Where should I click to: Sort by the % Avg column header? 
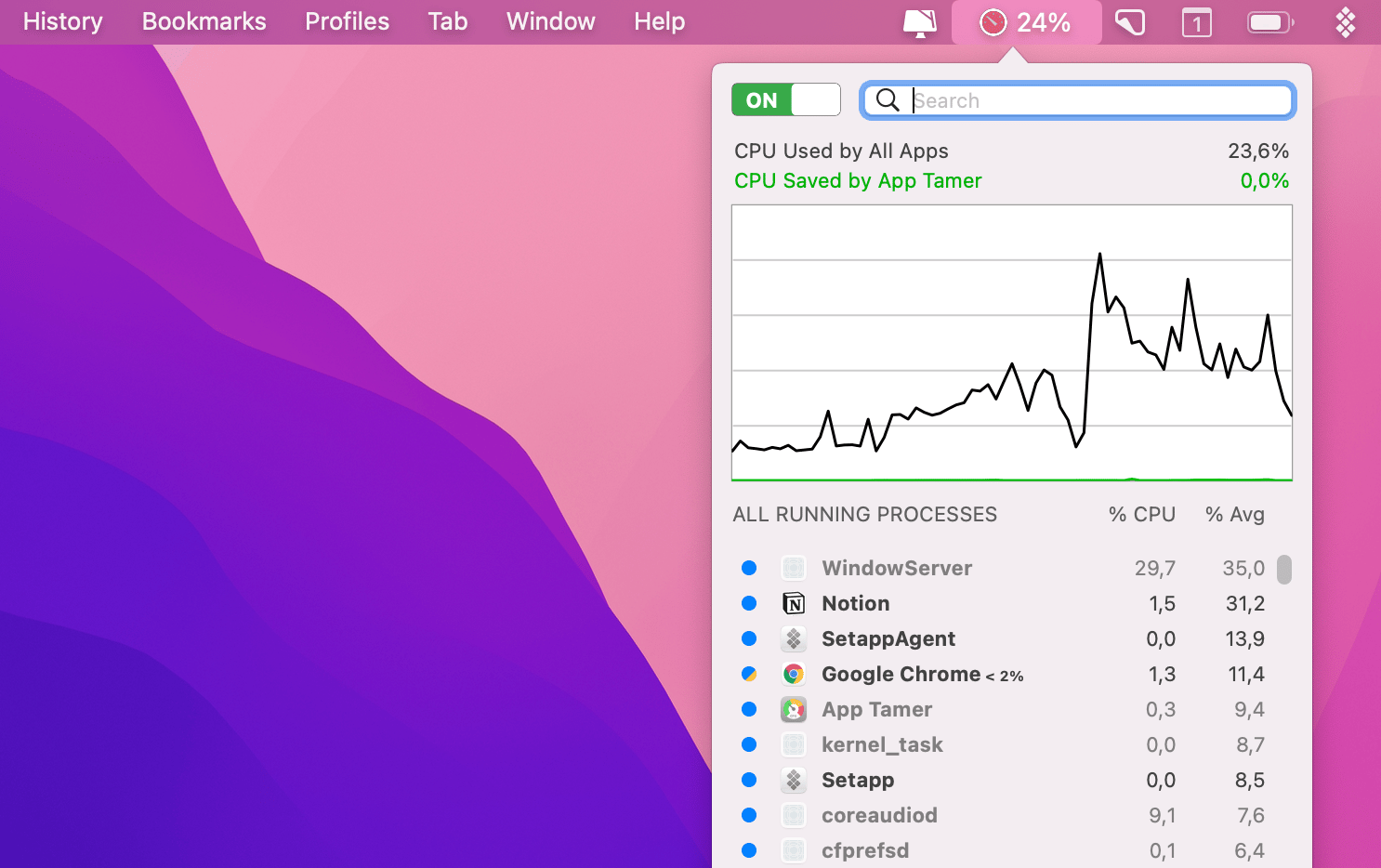(1235, 514)
